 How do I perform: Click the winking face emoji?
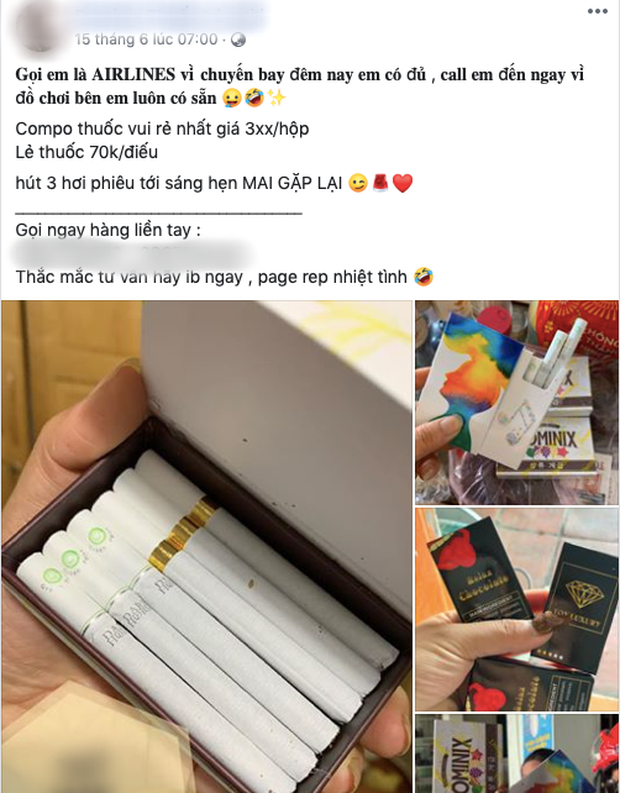[x=358, y=183]
